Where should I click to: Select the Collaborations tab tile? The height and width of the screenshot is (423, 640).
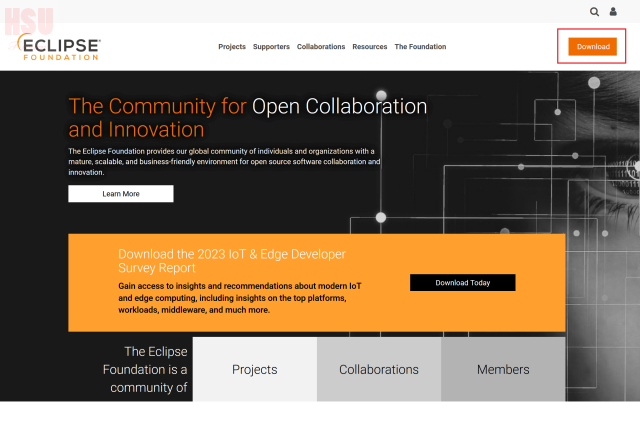coord(379,369)
